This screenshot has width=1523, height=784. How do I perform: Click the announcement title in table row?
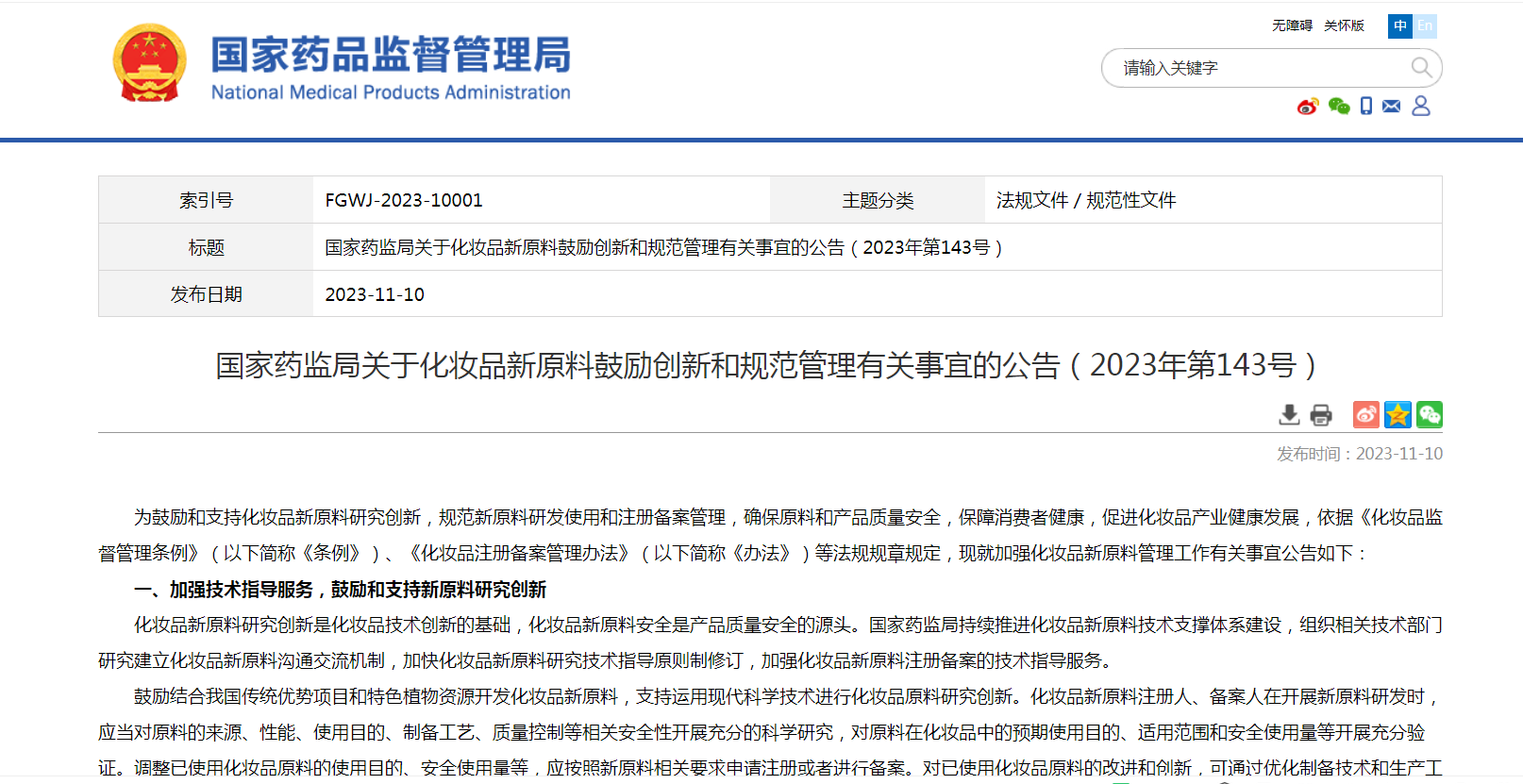tap(663, 247)
